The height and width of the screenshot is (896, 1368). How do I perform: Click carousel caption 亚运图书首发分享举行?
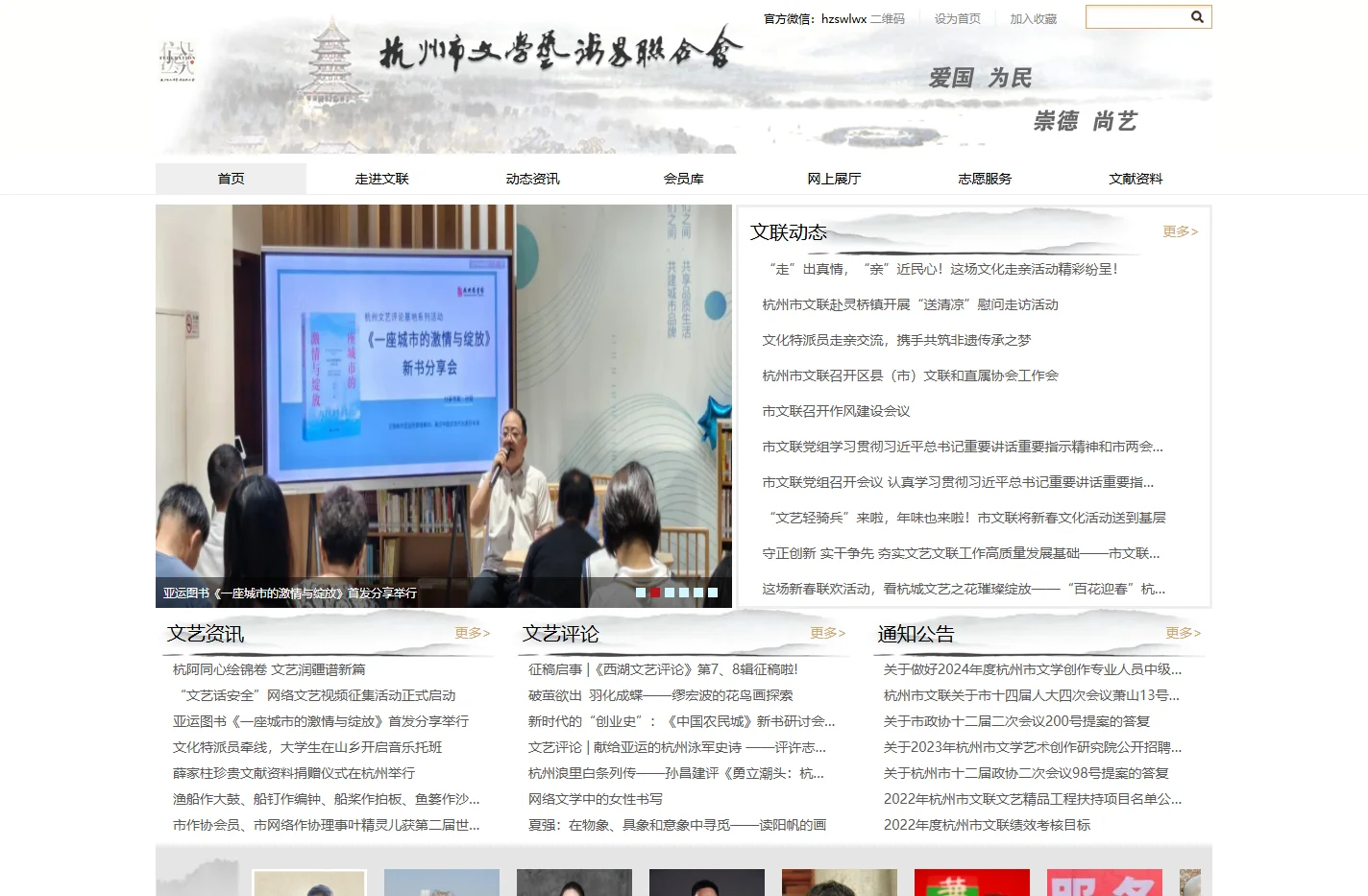[x=290, y=593]
